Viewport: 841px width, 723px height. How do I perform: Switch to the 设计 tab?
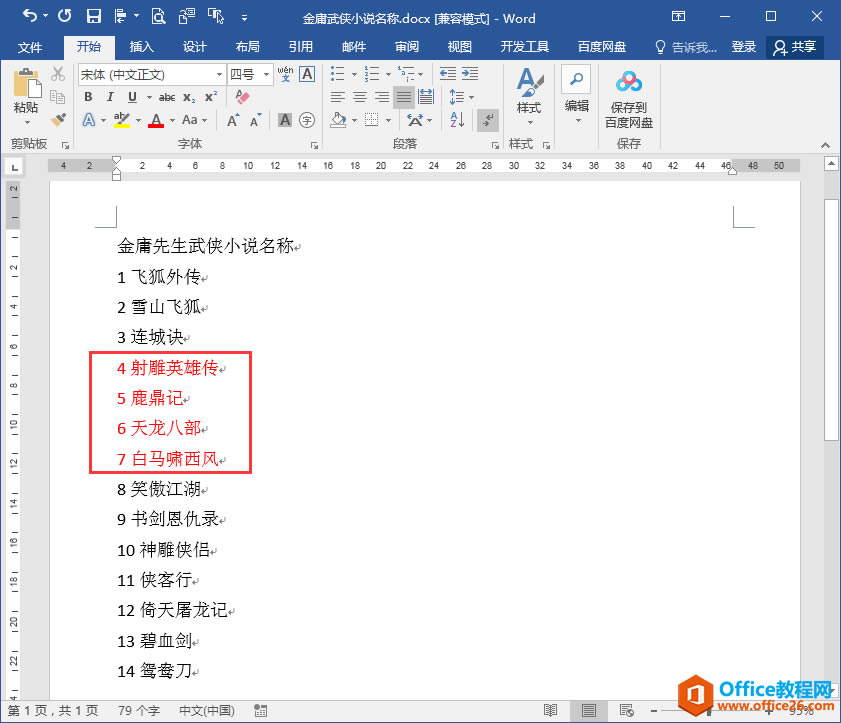pos(194,47)
